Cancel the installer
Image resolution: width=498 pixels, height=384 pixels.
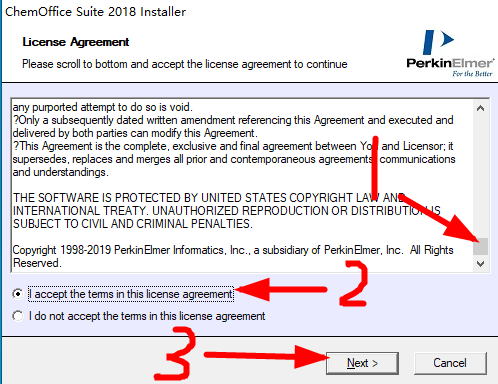(x=450, y=363)
